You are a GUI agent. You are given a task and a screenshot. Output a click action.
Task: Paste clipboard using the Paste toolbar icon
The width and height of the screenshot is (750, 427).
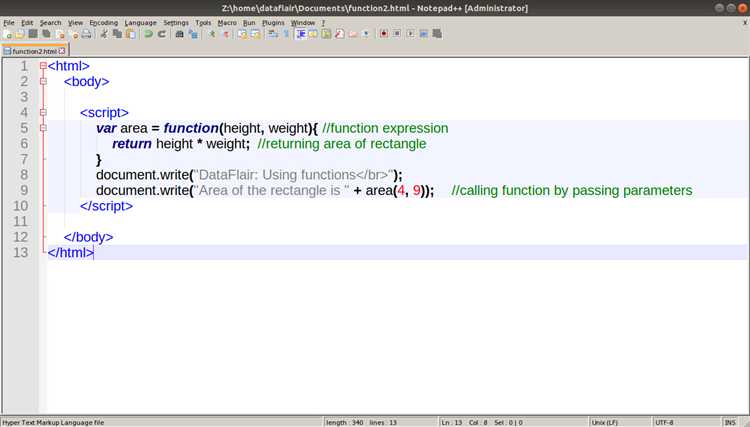131,34
